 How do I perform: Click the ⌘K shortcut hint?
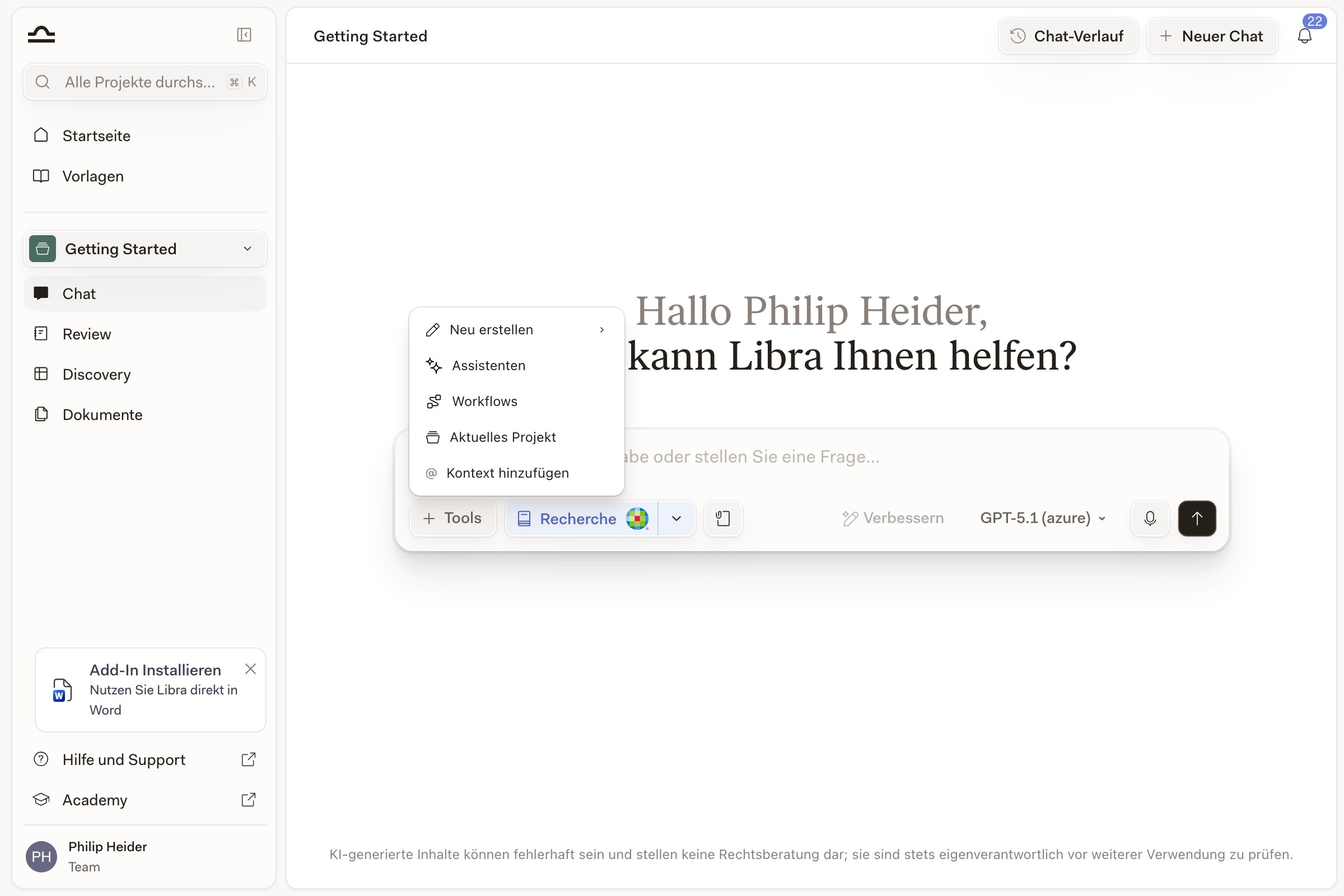click(242, 82)
